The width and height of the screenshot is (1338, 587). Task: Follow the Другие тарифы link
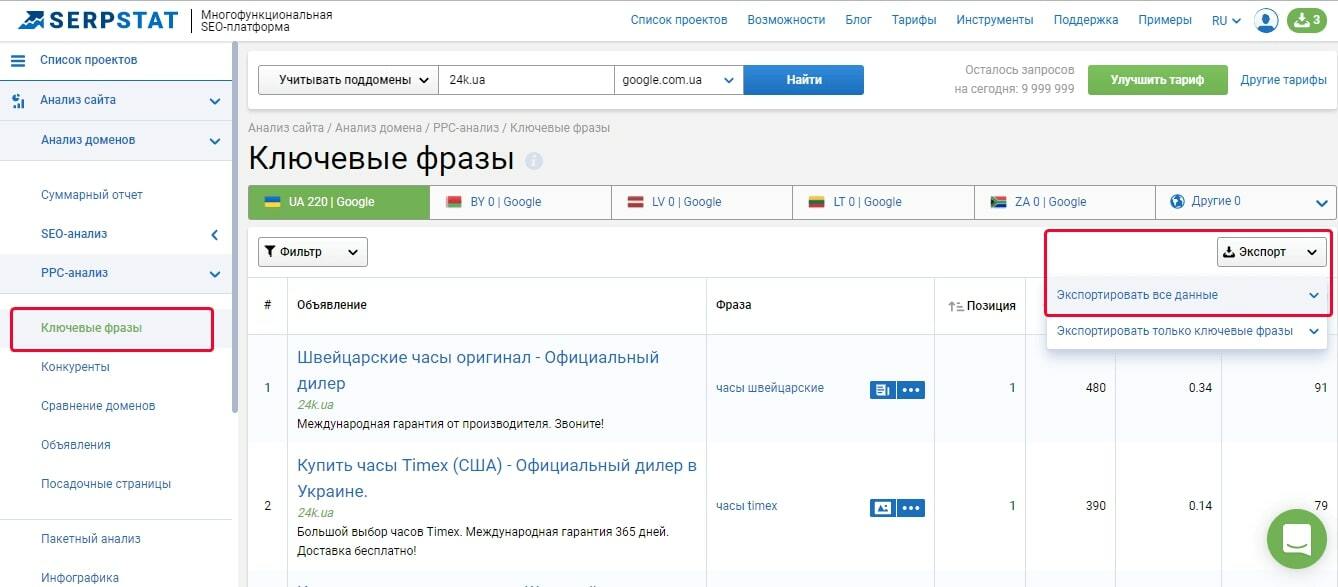click(x=1284, y=80)
